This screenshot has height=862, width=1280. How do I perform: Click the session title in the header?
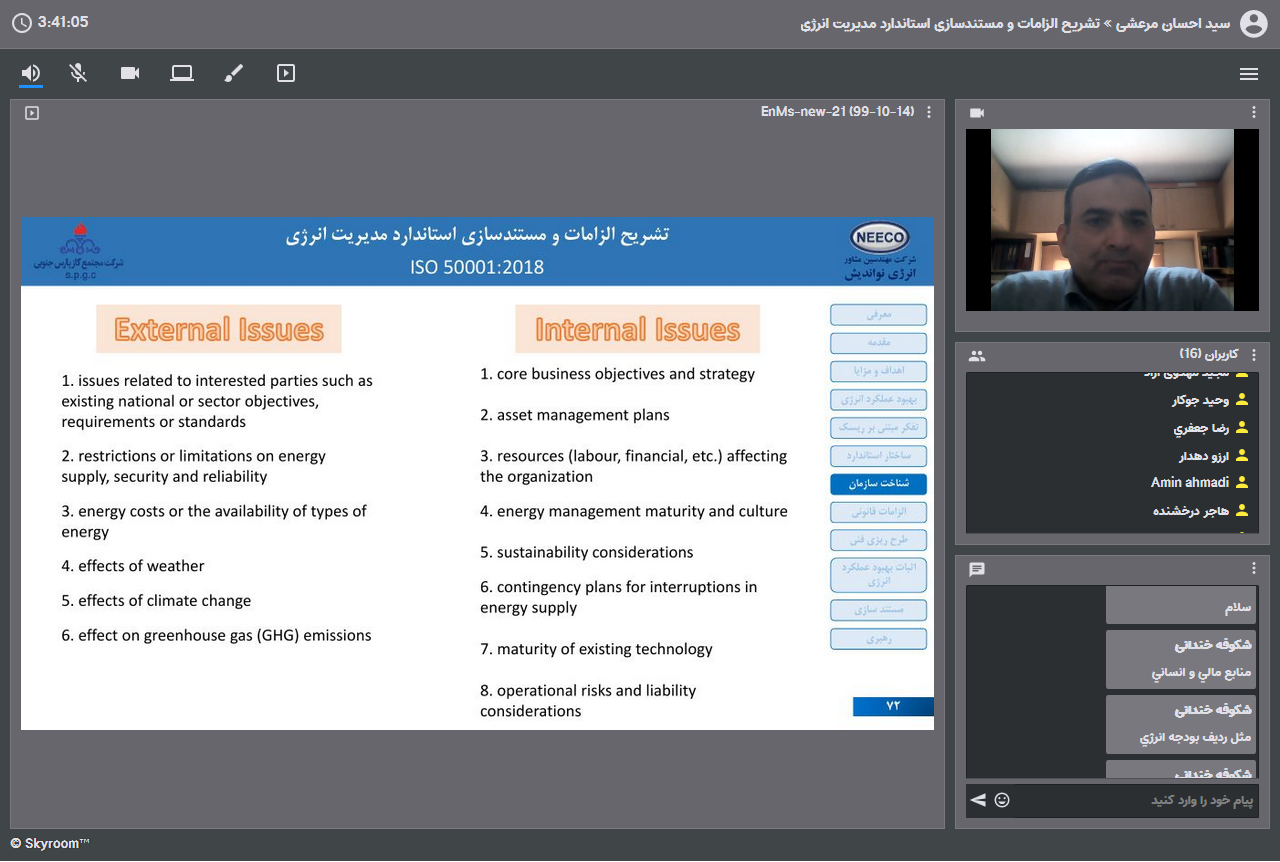tap(1015, 24)
